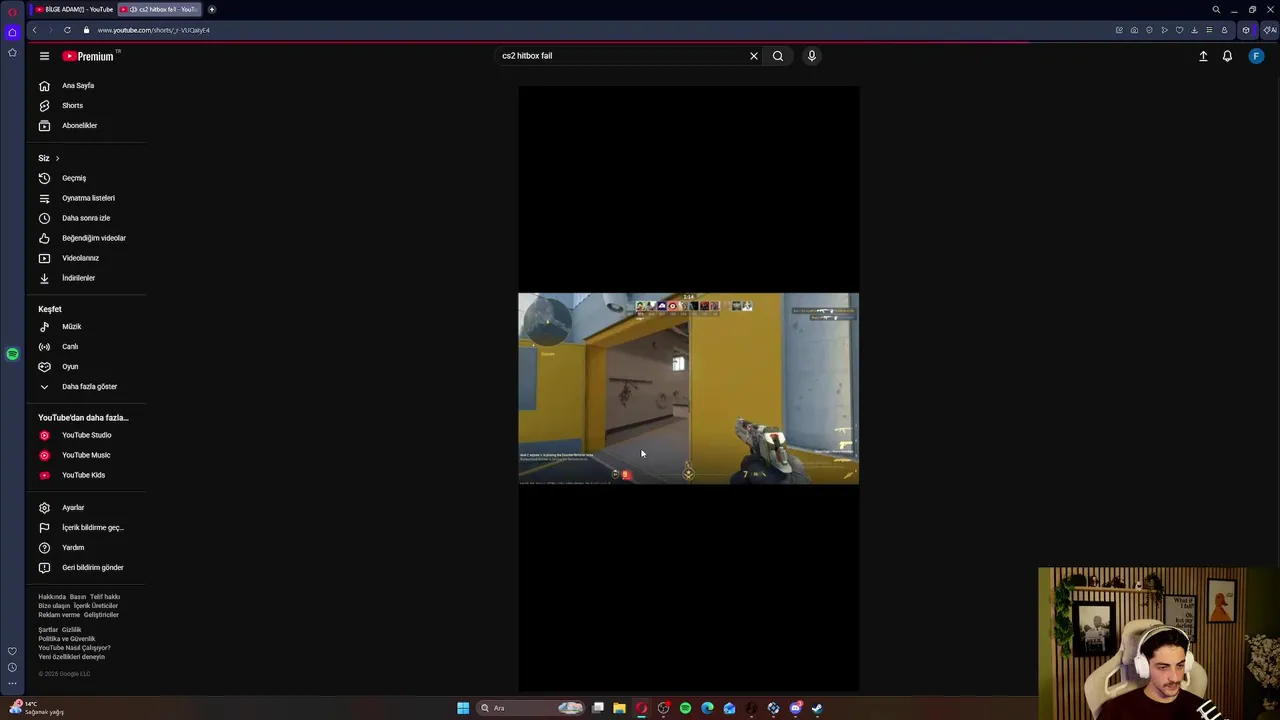This screenshot has width=1280, height=720.
Task: Open the account avatar menu
Action: pos(1256,56)
